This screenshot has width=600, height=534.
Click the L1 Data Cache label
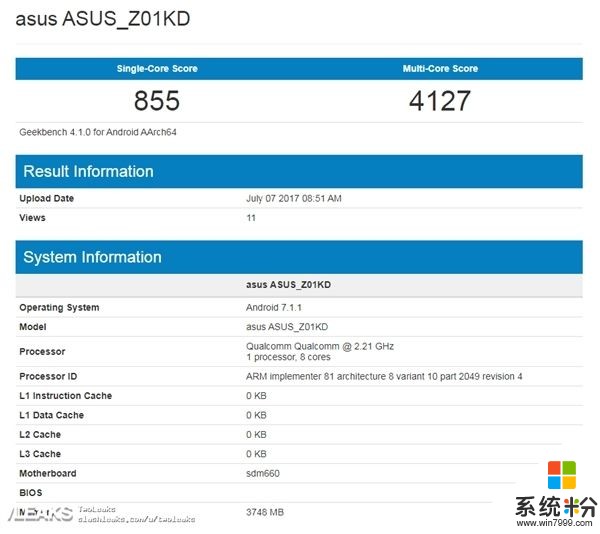[52, 415]
